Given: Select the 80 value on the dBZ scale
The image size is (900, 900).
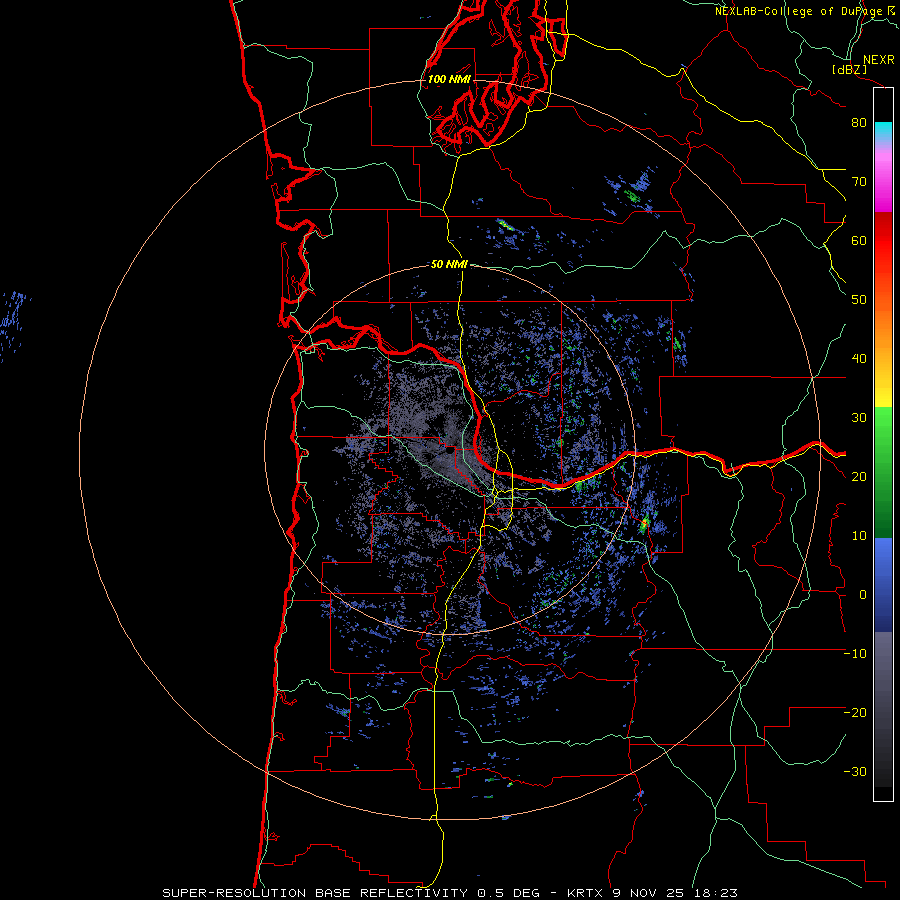Looking at the screenshot, I should [x=859, y=123].
